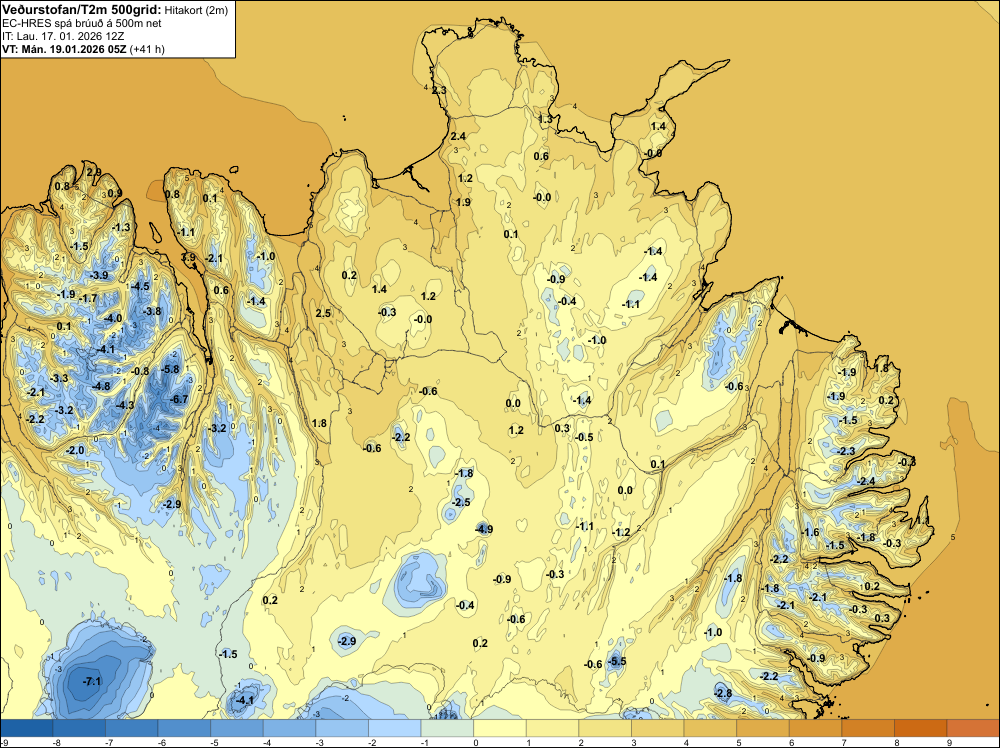Click the map title "Veðurstofan/T2m 500grid:"

tap(82, 10)
